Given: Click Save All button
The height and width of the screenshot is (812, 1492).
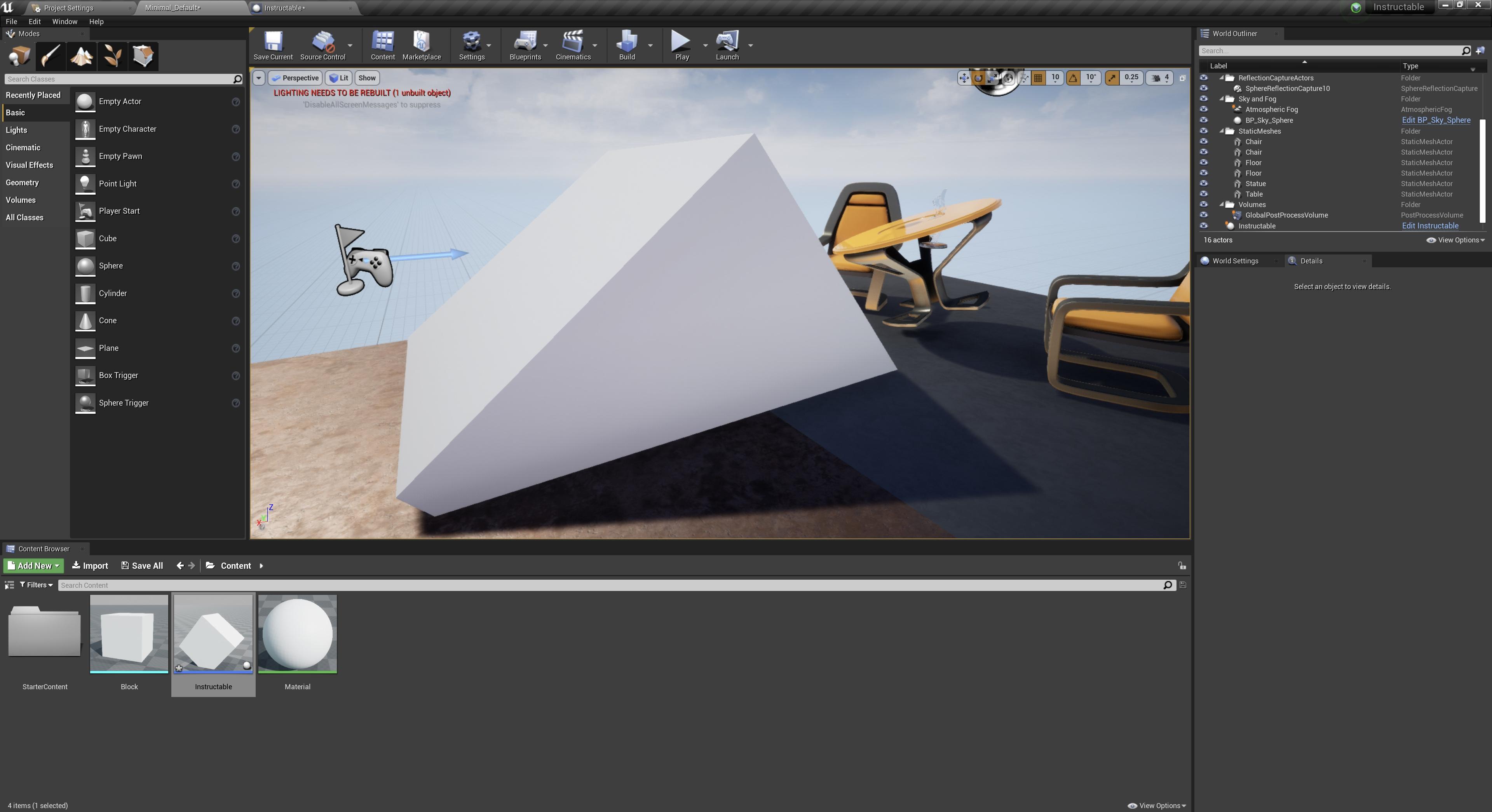Looking at the screenshot, I should pos(142,566).
